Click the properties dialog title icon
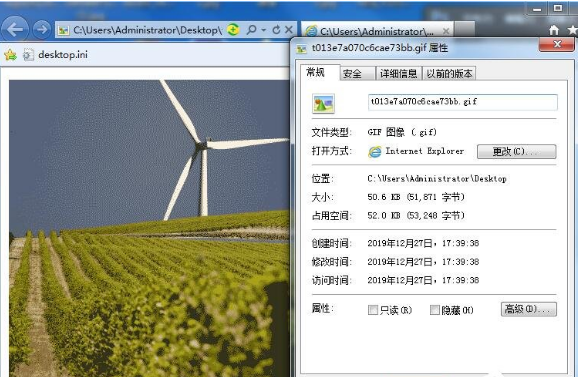The height and width of the screenshot is (377, 578). coord(302,49)
